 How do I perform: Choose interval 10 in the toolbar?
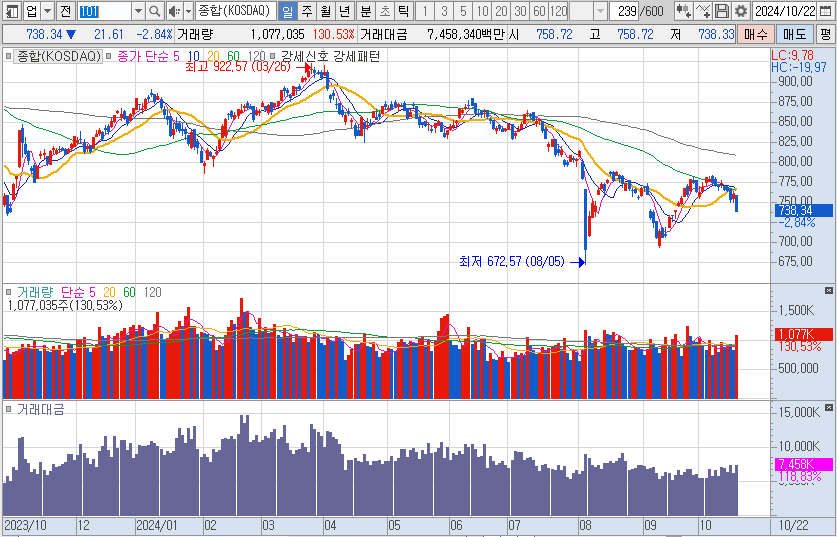tap(483, 11)
